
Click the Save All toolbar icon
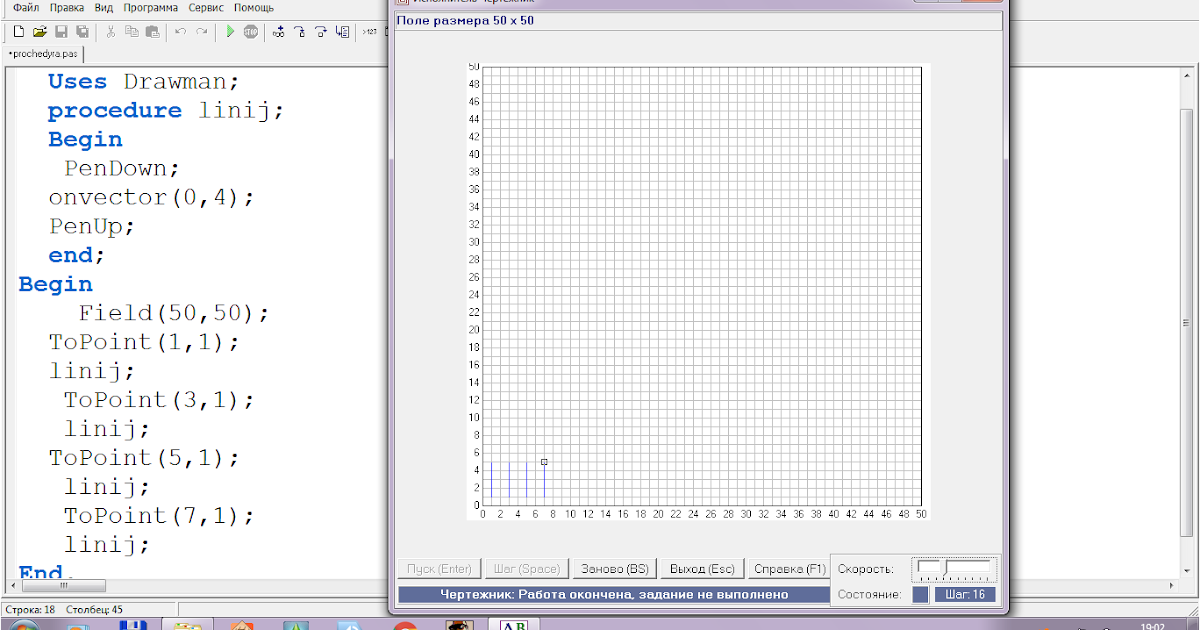pos(82,32)
